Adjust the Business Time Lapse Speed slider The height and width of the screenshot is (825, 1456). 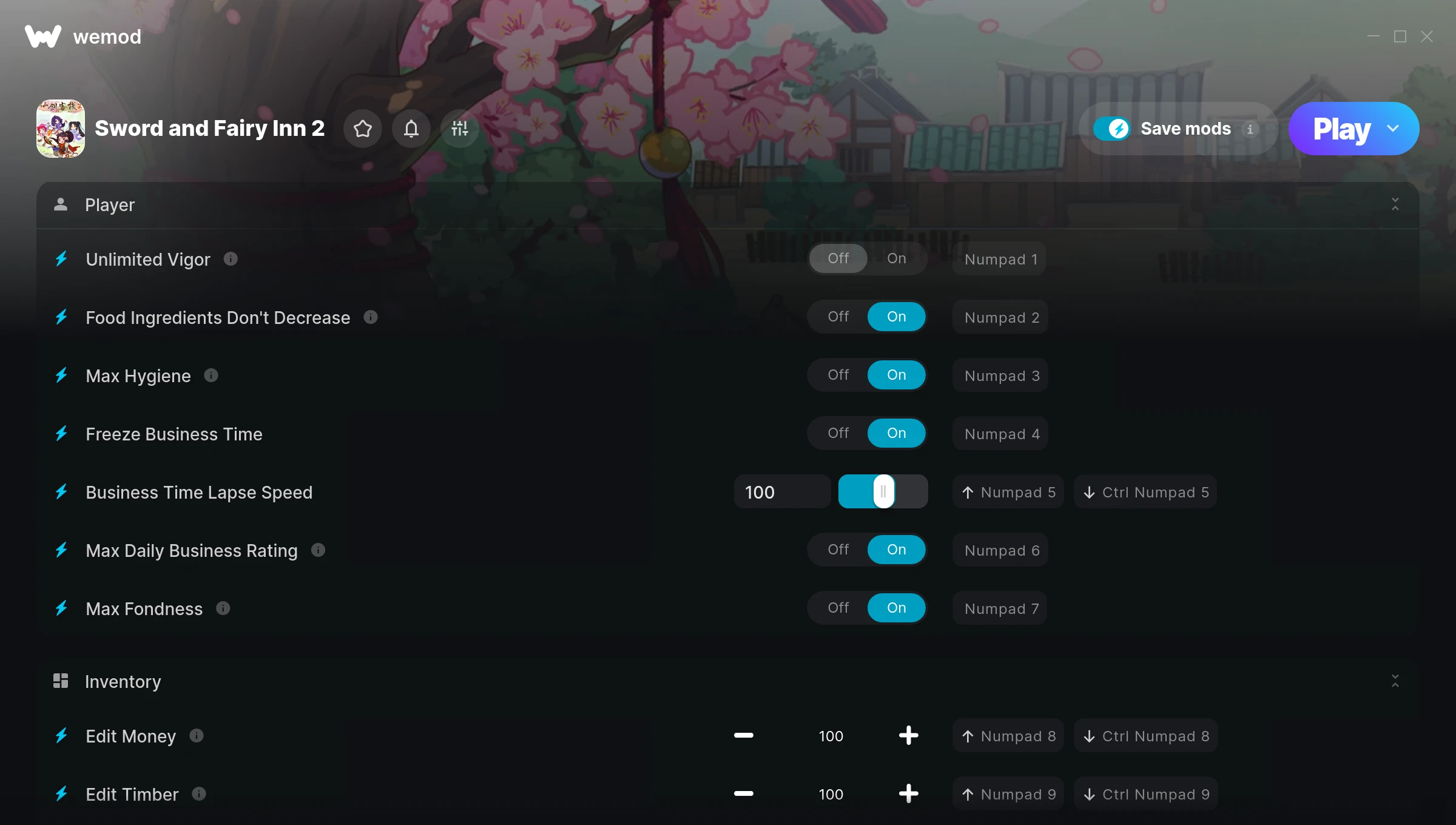(x=883, y=491)
